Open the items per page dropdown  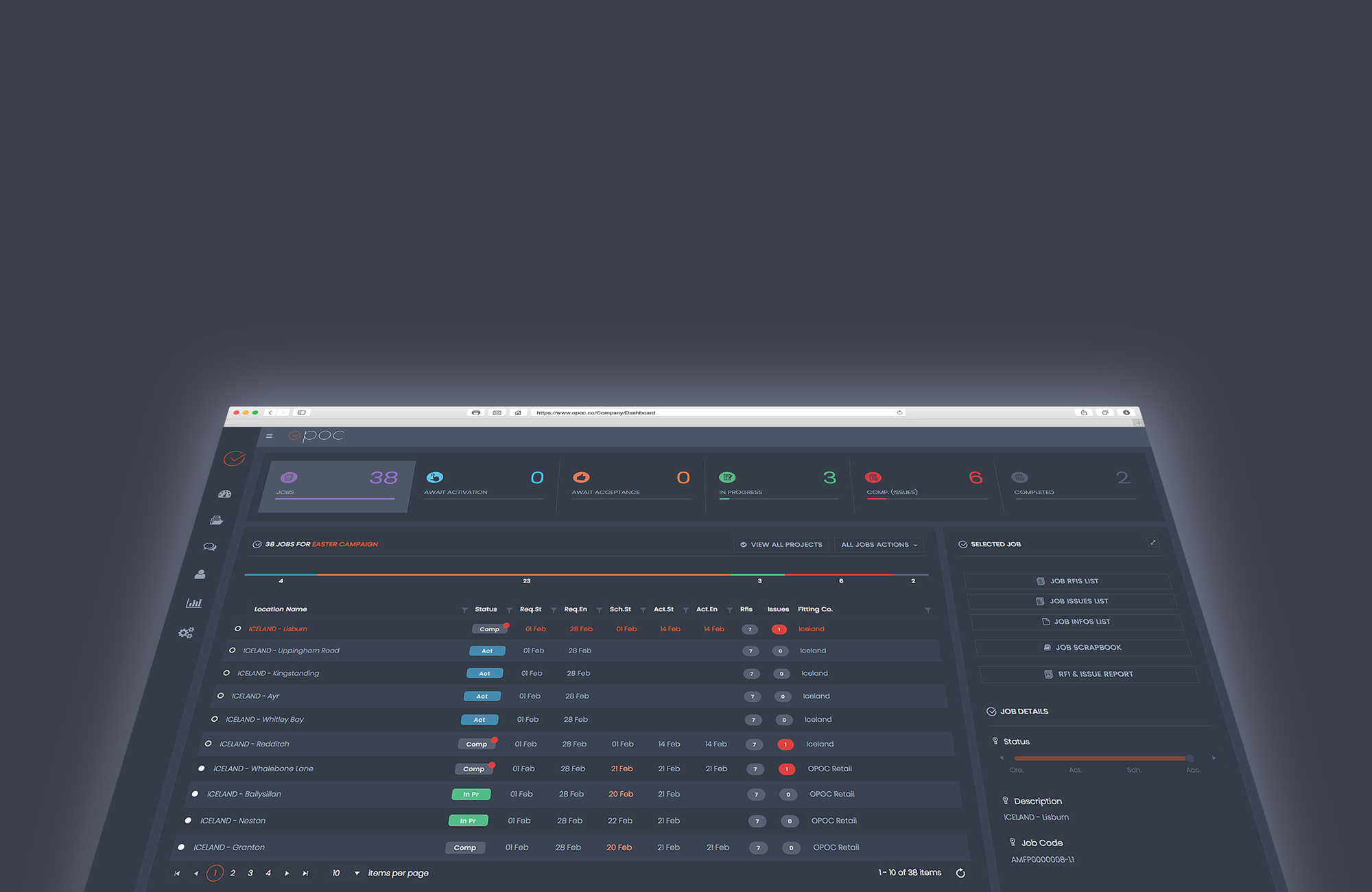pyautogui.click(x=357, y=873)
